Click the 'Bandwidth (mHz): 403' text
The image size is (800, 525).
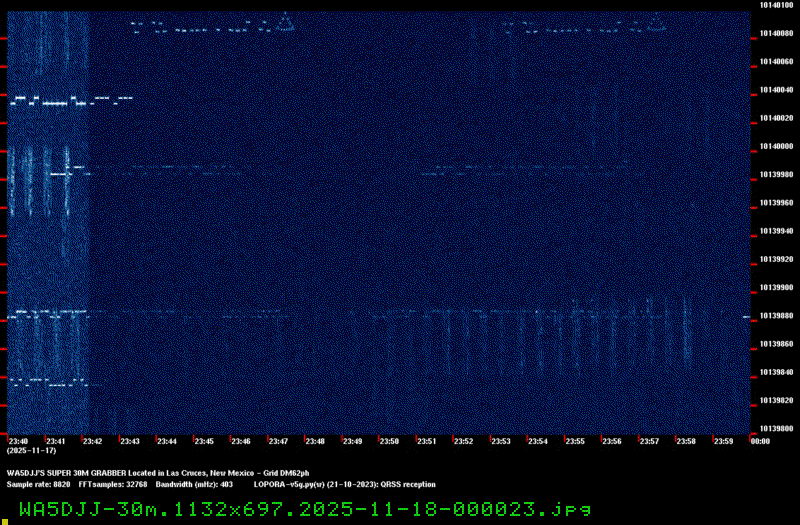(x=194, y=484)
